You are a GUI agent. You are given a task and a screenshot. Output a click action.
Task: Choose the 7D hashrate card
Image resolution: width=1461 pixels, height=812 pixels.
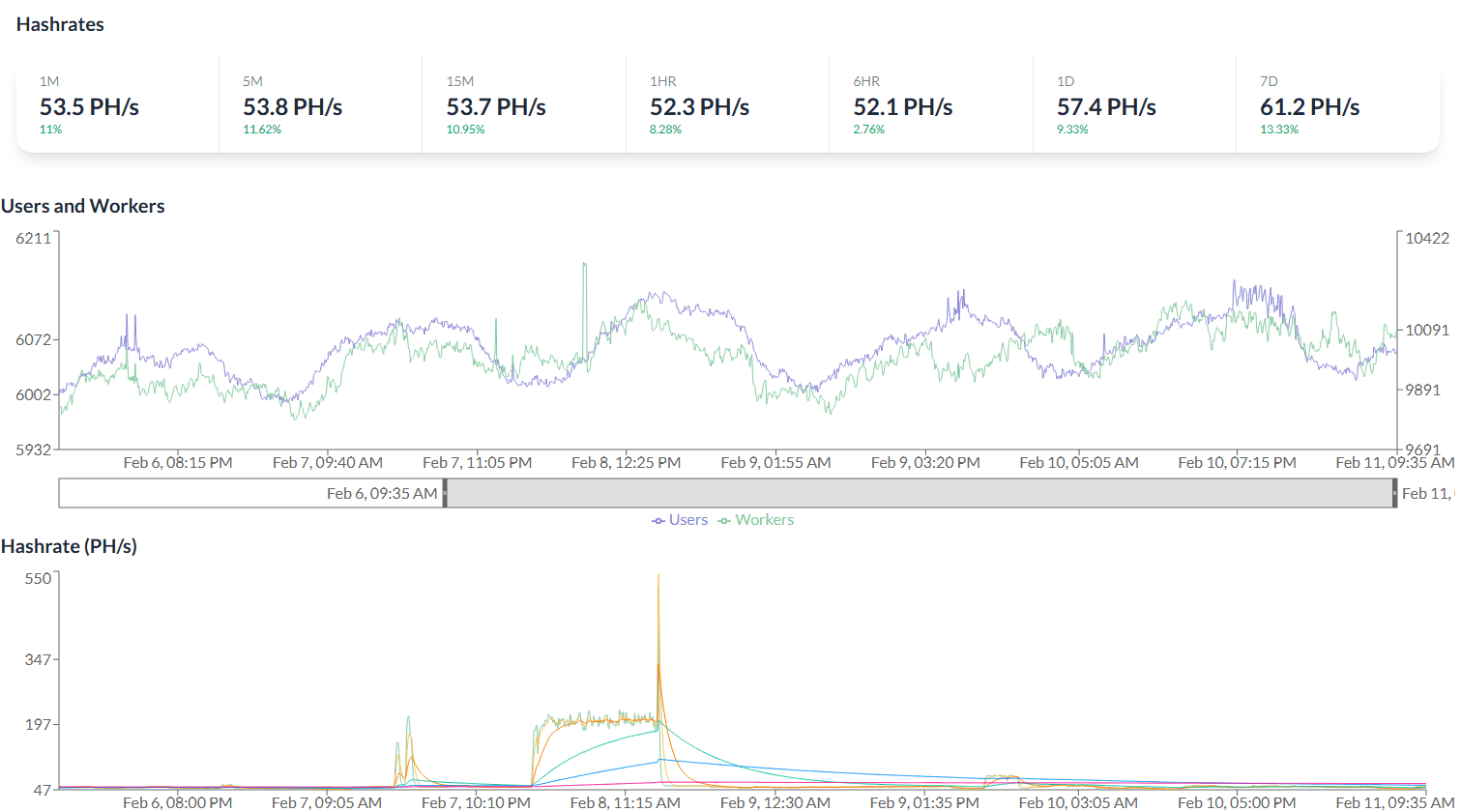pyautogui.click(x=1337, y=104)
